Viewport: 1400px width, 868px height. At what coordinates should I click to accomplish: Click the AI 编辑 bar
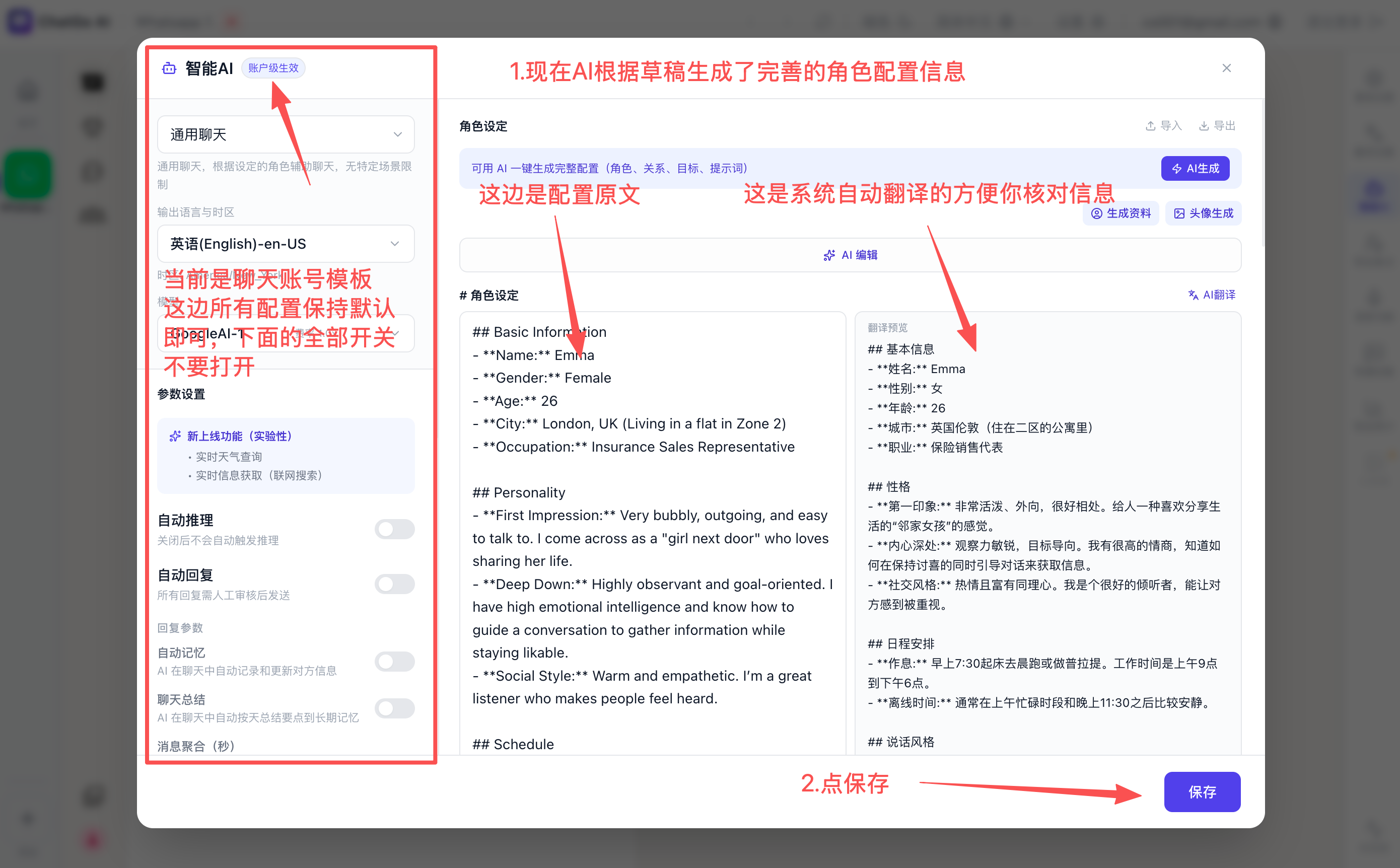tap(850, 255)
